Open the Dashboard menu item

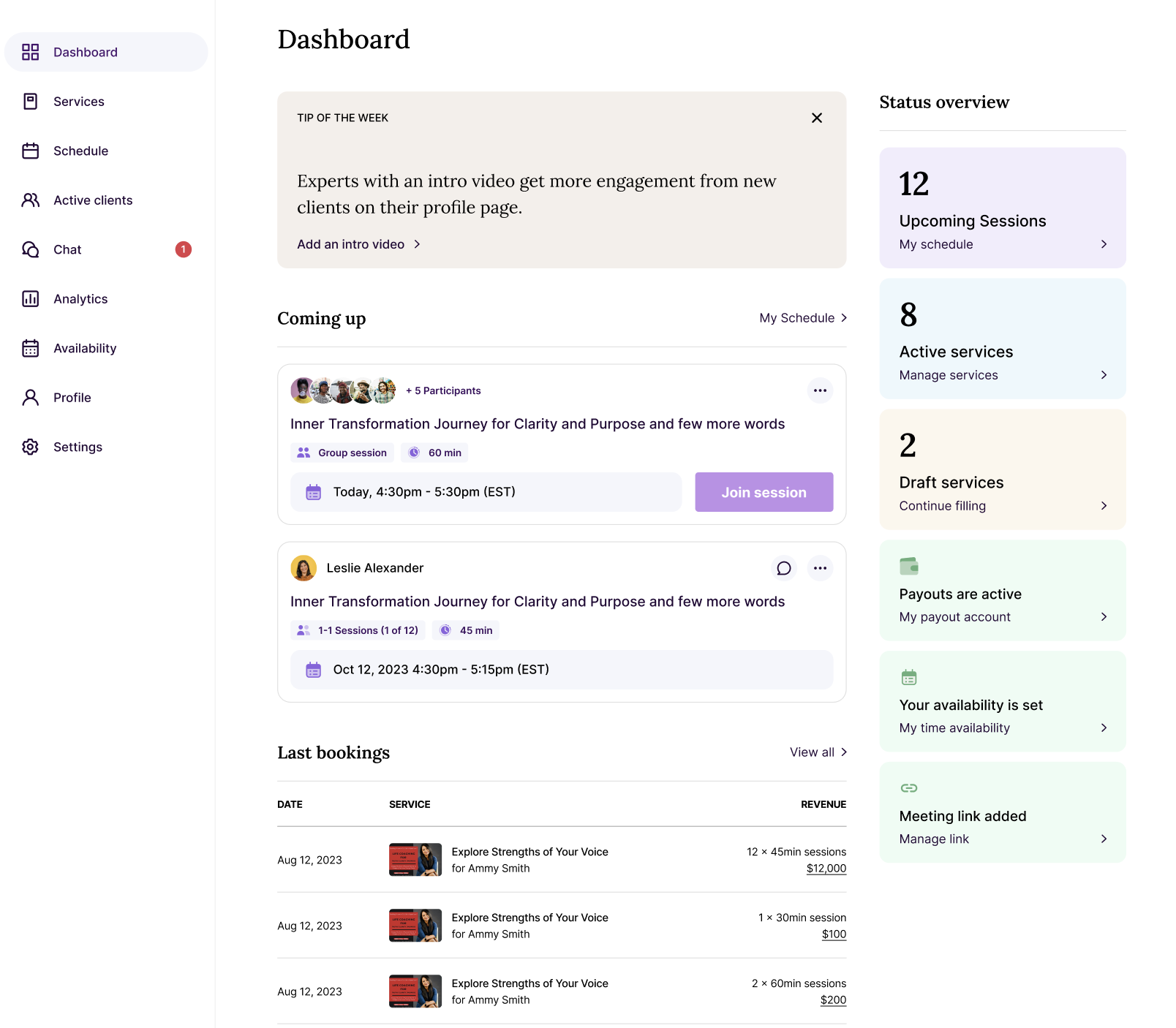coord(106,52)
